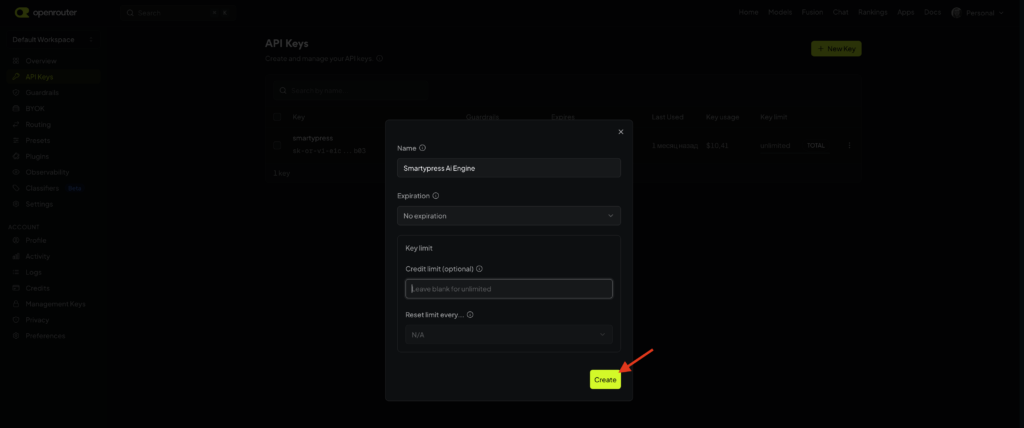Click the Preferences sidebar icon

point(16,336)
